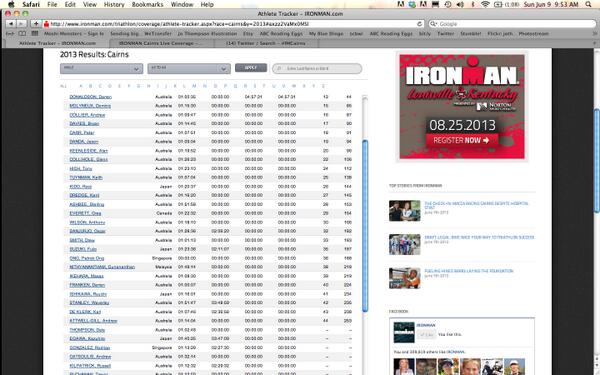
Task: Click the battery status icon
Action: pyautogui.click(x=498, y=4)
